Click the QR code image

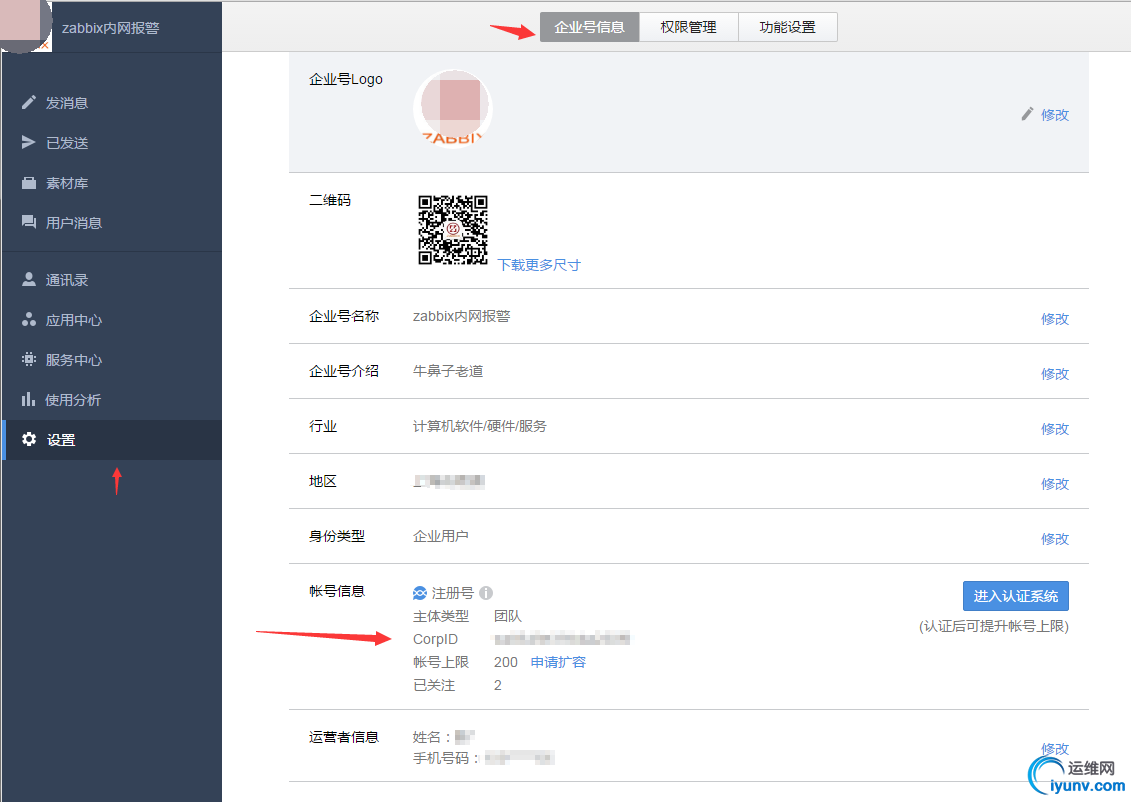[453, 230]
